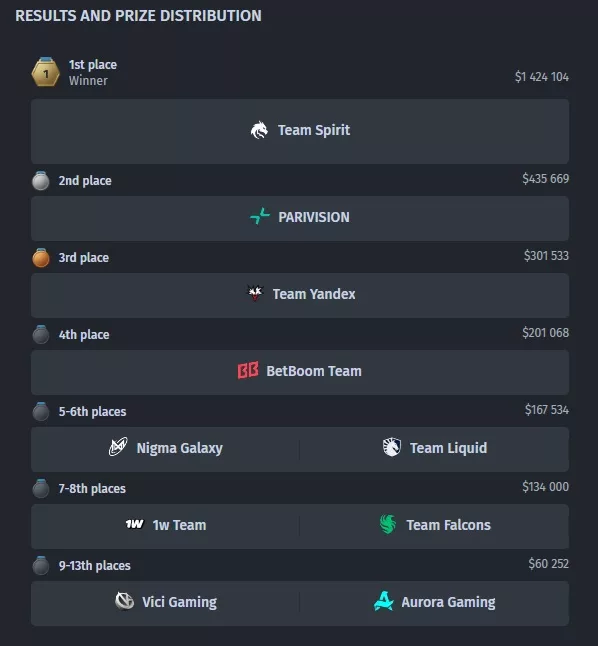The image size is (598, 646).
Task: Open the Team Liquid name link
Action: tap(448, 448)
